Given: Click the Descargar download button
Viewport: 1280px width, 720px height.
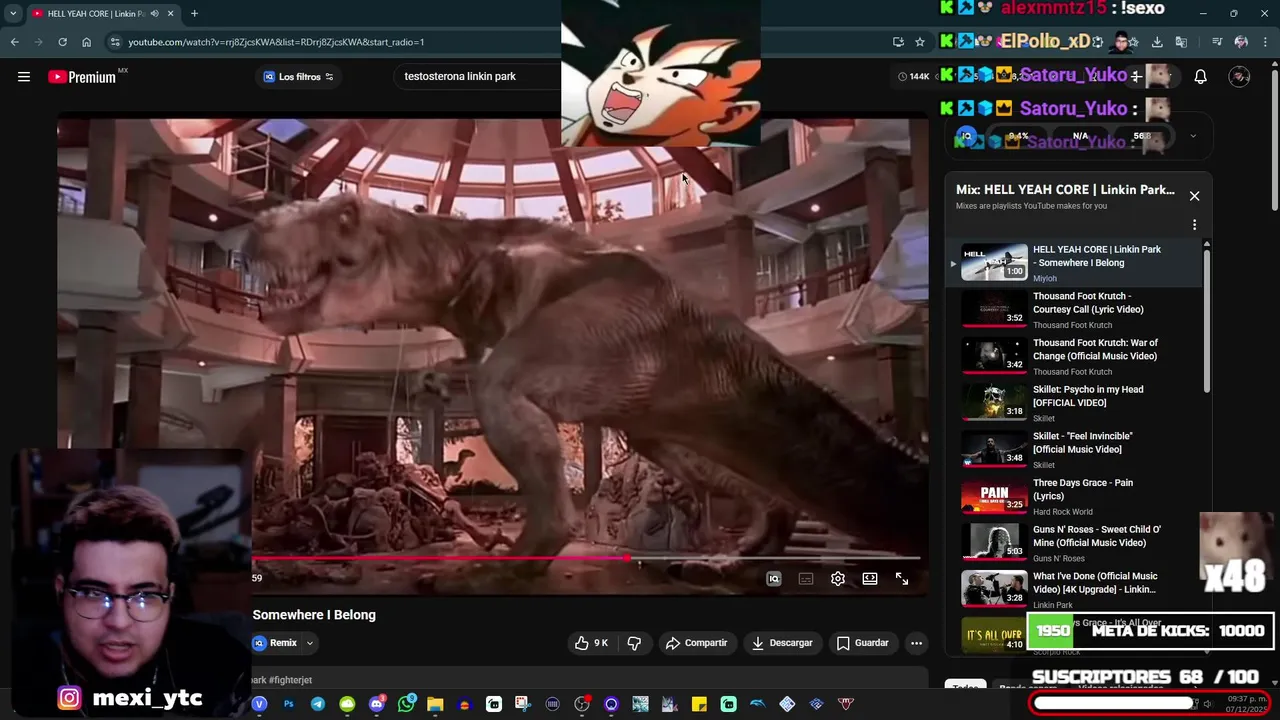Looking at the screenshot, I should click(x=782, y=643).
